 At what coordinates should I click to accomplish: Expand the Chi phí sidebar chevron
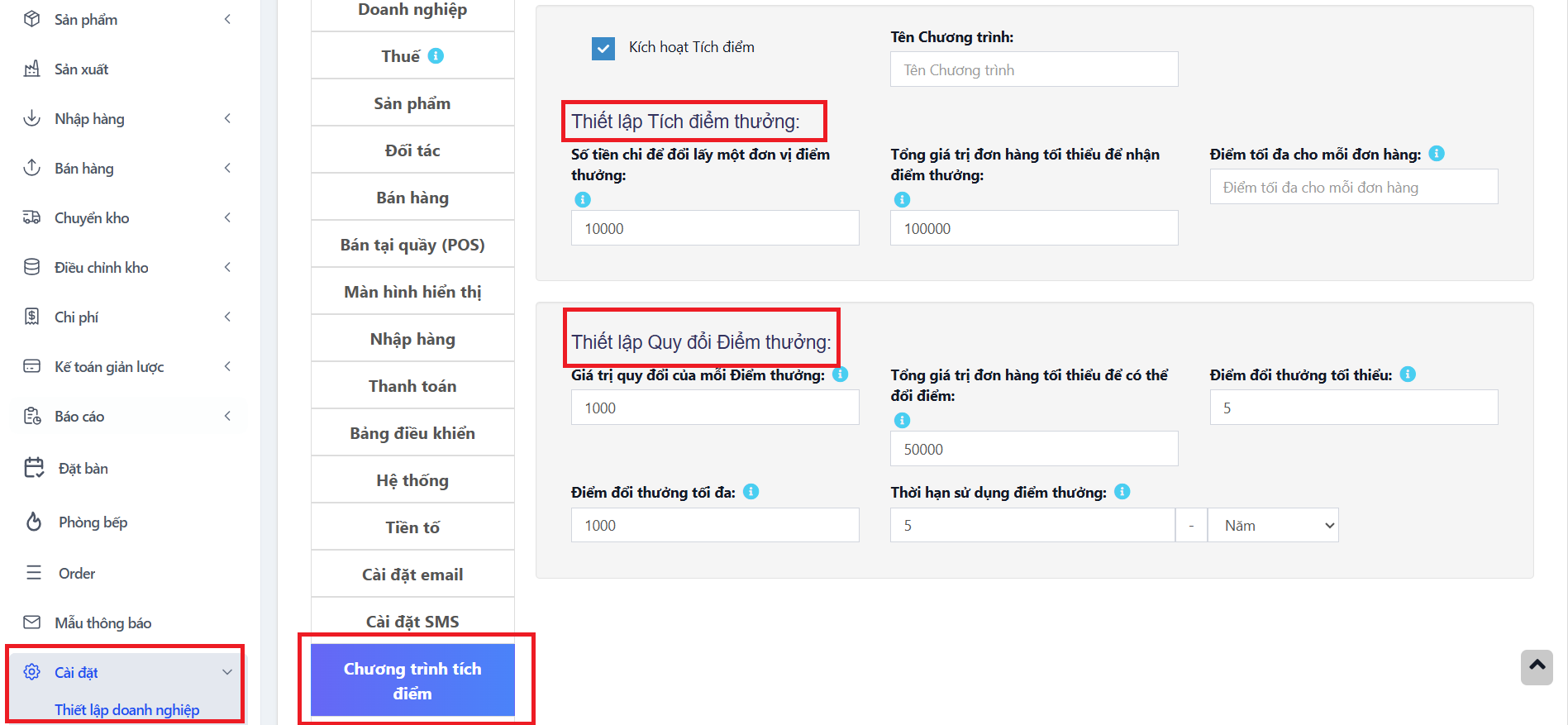227,317
